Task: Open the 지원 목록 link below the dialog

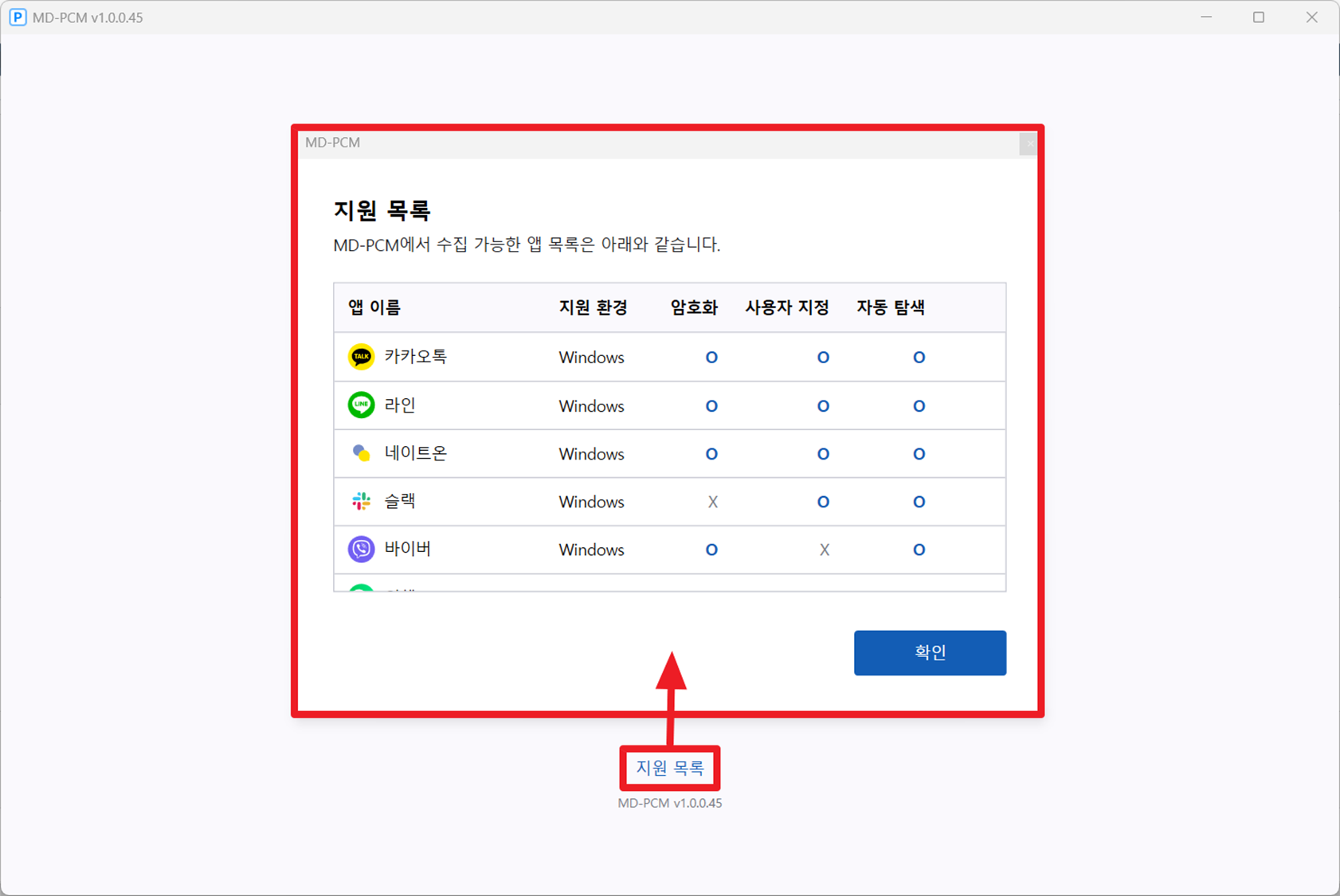Action: coord(670,768)
